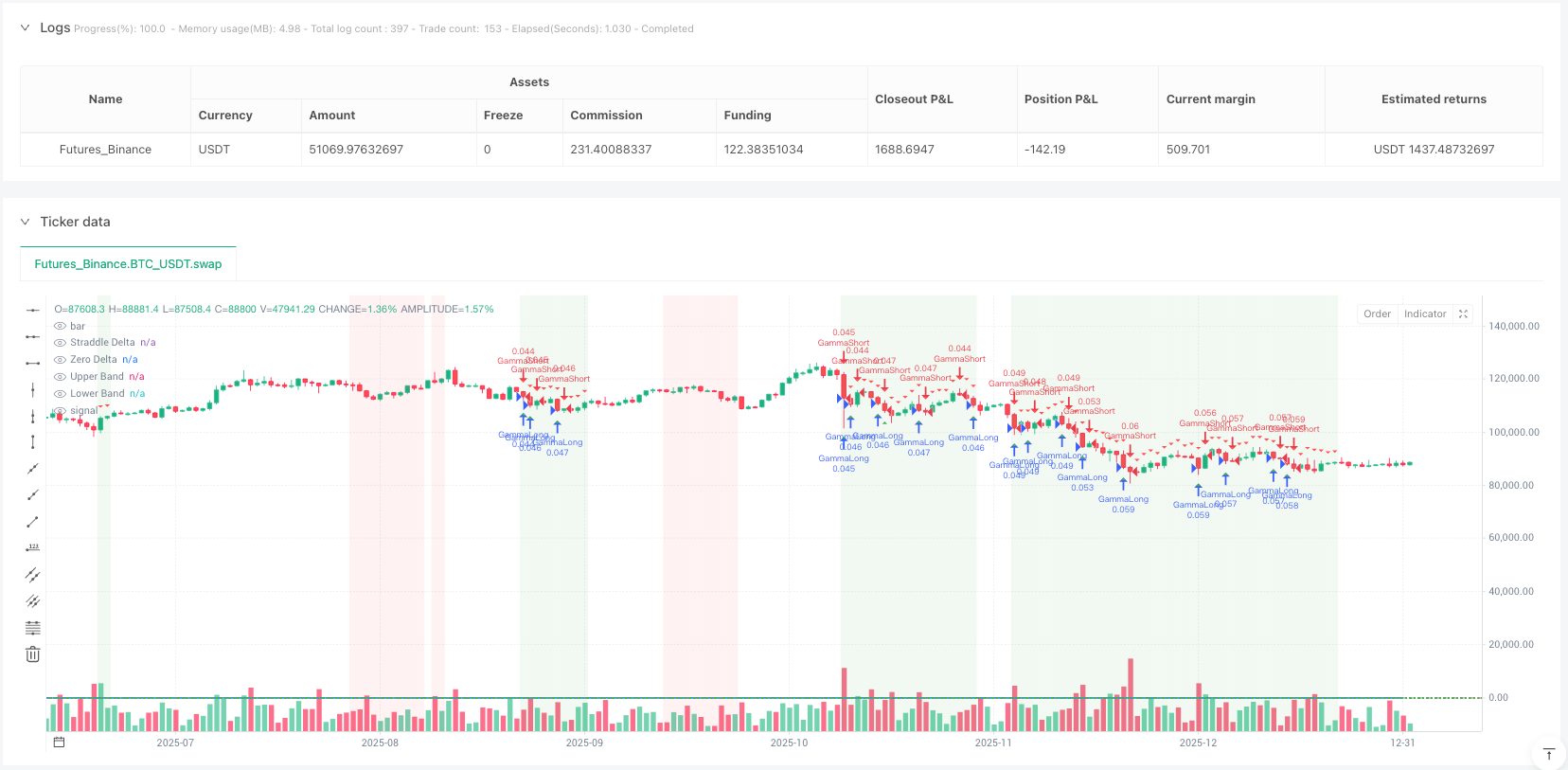
Task: Click the scroll-to-top arrow icon
Action: pos(1548,754)
